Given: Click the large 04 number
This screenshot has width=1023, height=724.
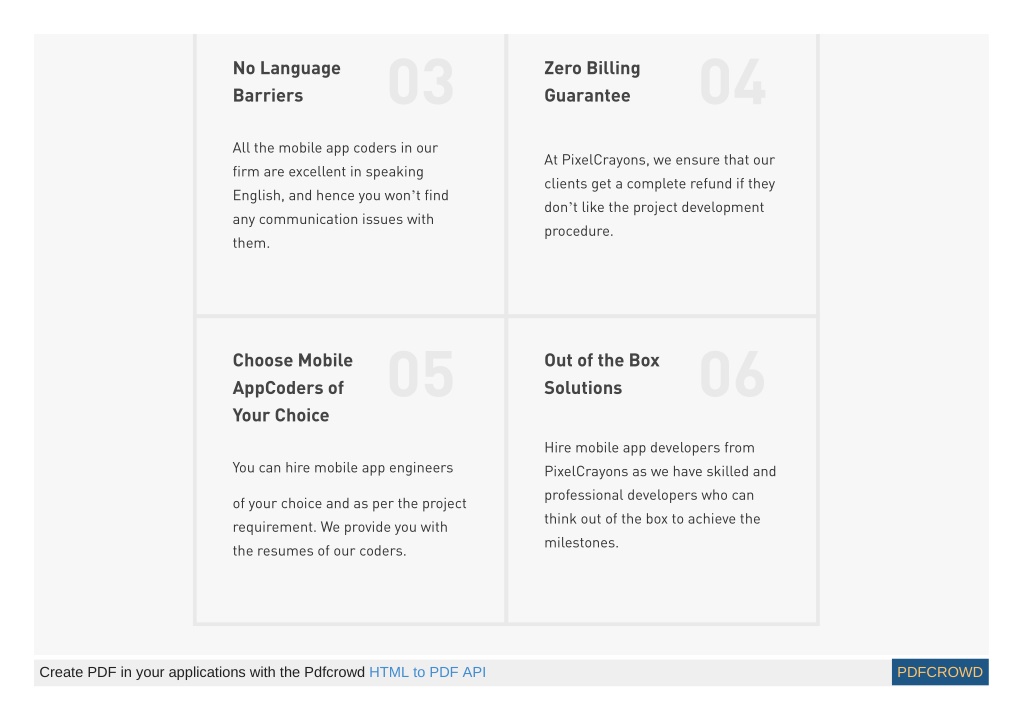Looking at the screenshot, I should (x=732, y=82).
